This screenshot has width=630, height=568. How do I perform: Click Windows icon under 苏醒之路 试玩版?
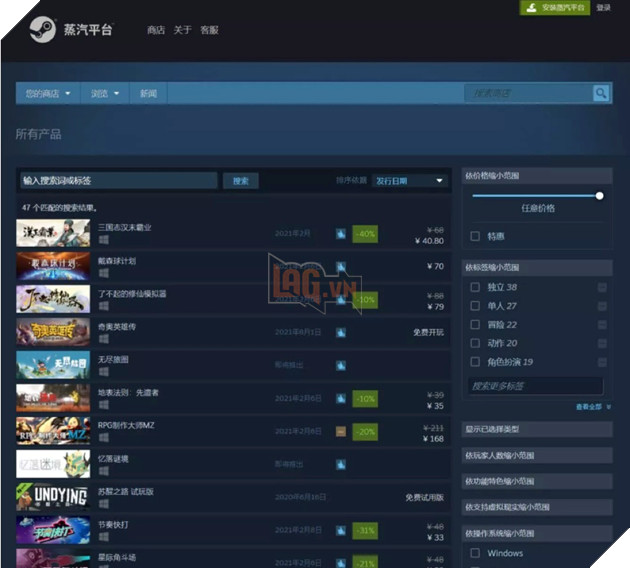(104, 504)
